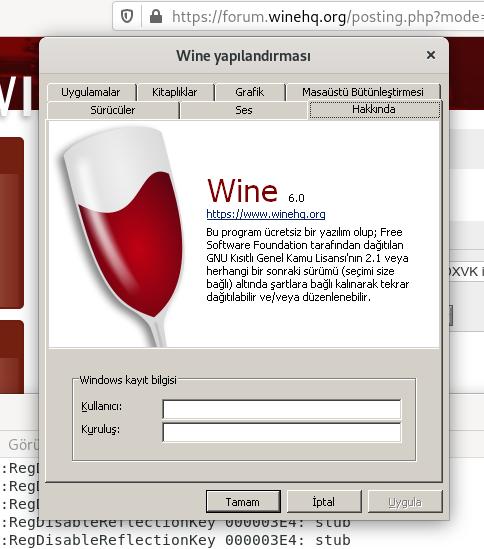Click the Uygula button

pyautogui.click(x=405, y=502)
